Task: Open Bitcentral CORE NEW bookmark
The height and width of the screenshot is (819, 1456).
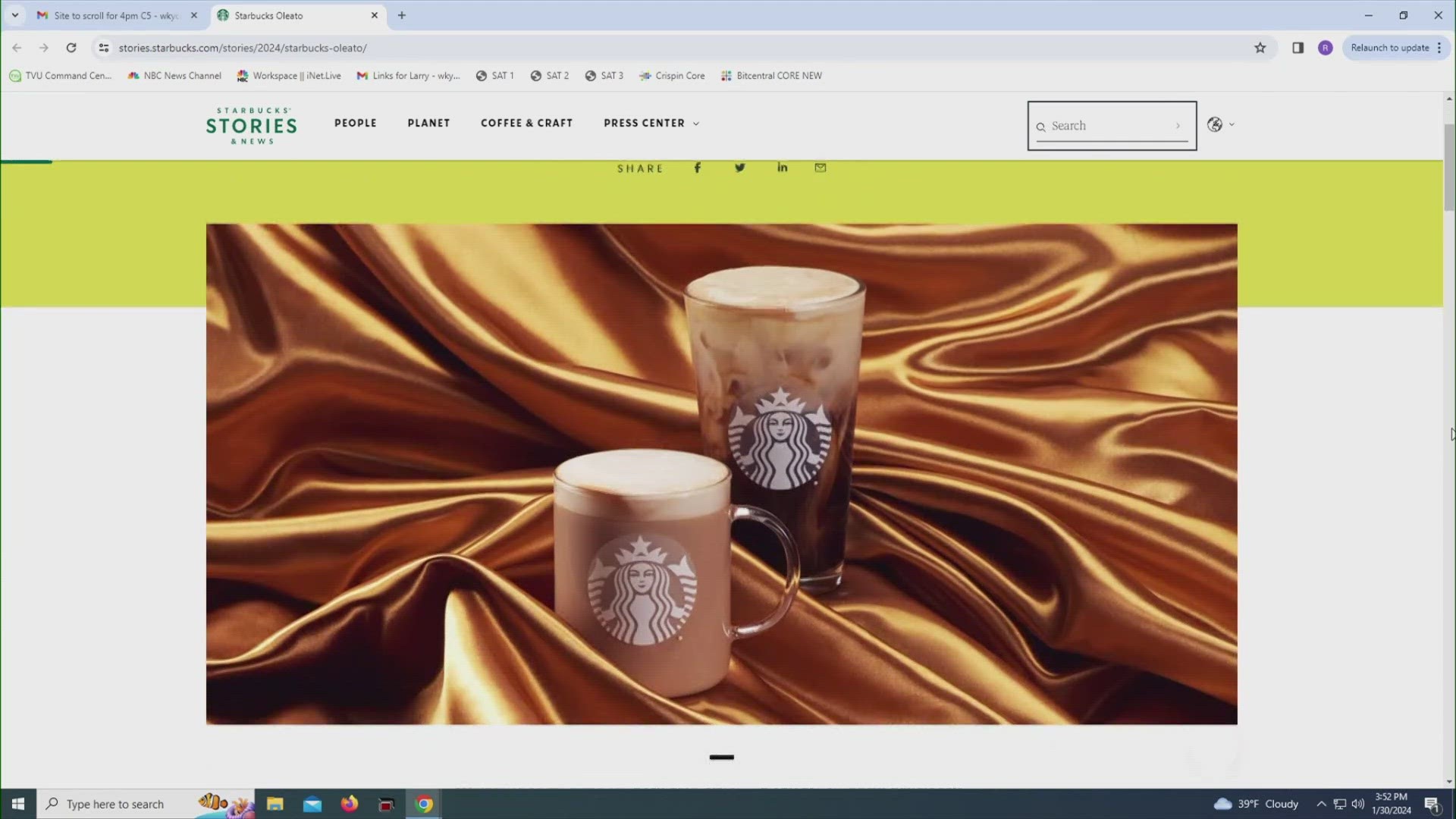Action: (x=771, y=76)
